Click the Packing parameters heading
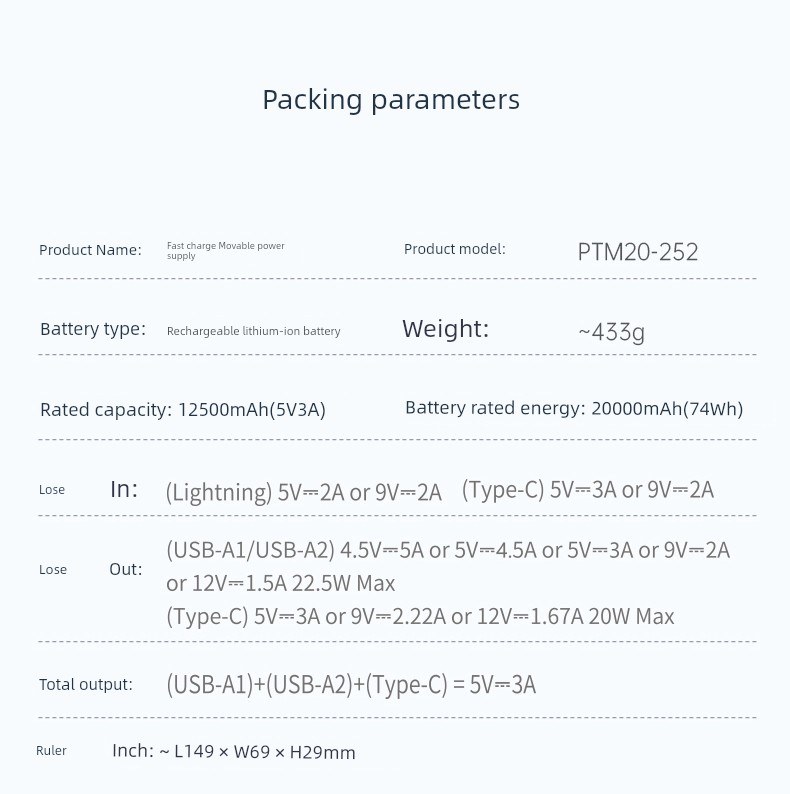790x794 pixels. coord(391,100)
